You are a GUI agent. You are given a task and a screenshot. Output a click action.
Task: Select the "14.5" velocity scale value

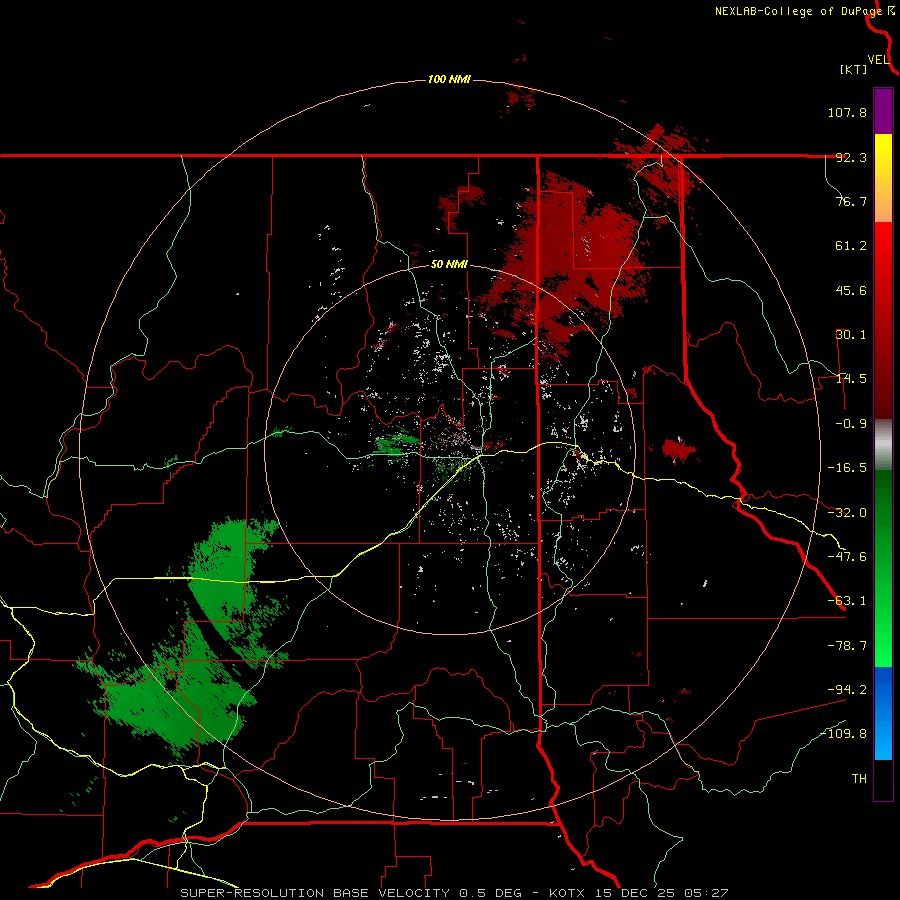(851, 379)
